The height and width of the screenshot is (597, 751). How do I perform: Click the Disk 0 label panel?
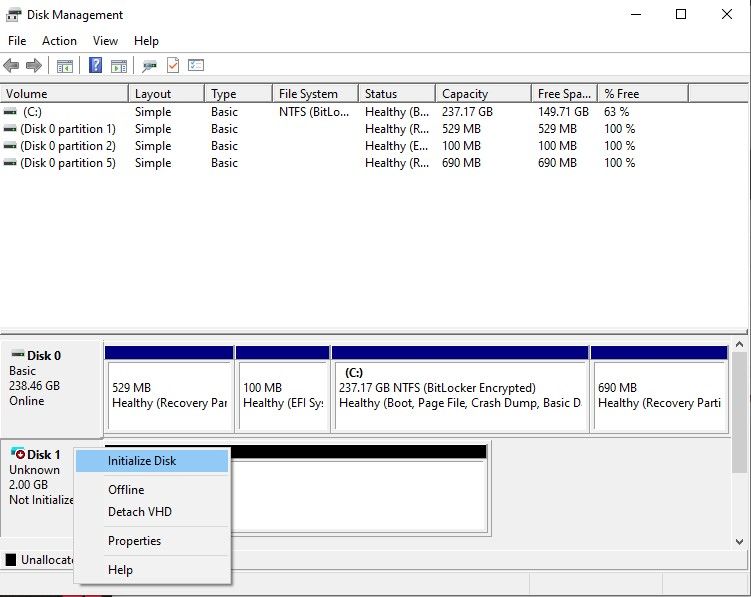coord(52,388)
